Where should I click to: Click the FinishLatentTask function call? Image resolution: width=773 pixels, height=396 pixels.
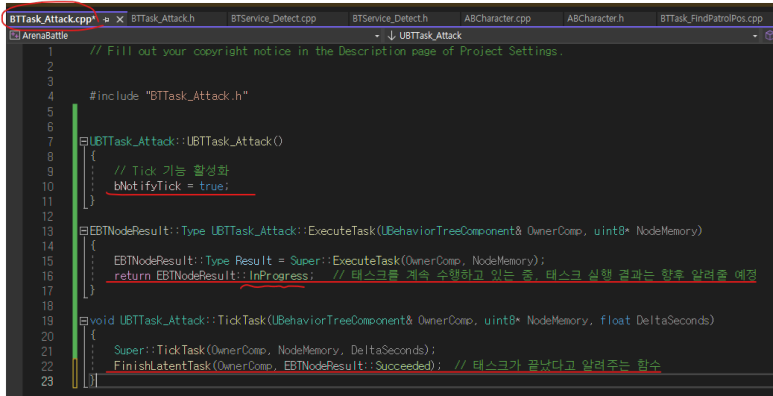pyautogui.click(x=162, y=366)
